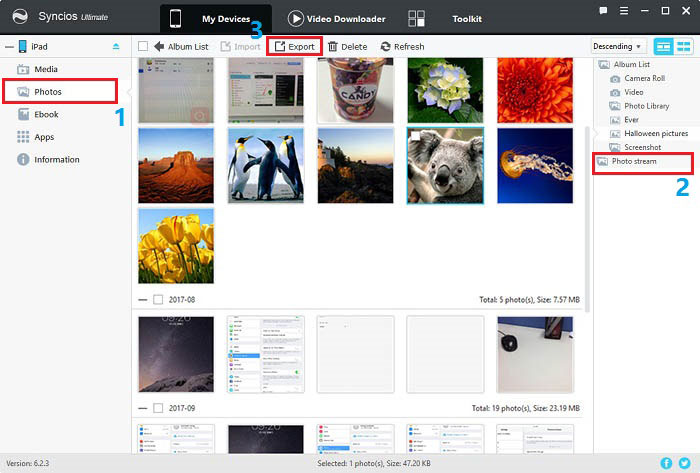700x473 pixels.
Task: Show device Information icon
Action: [23, 159]
